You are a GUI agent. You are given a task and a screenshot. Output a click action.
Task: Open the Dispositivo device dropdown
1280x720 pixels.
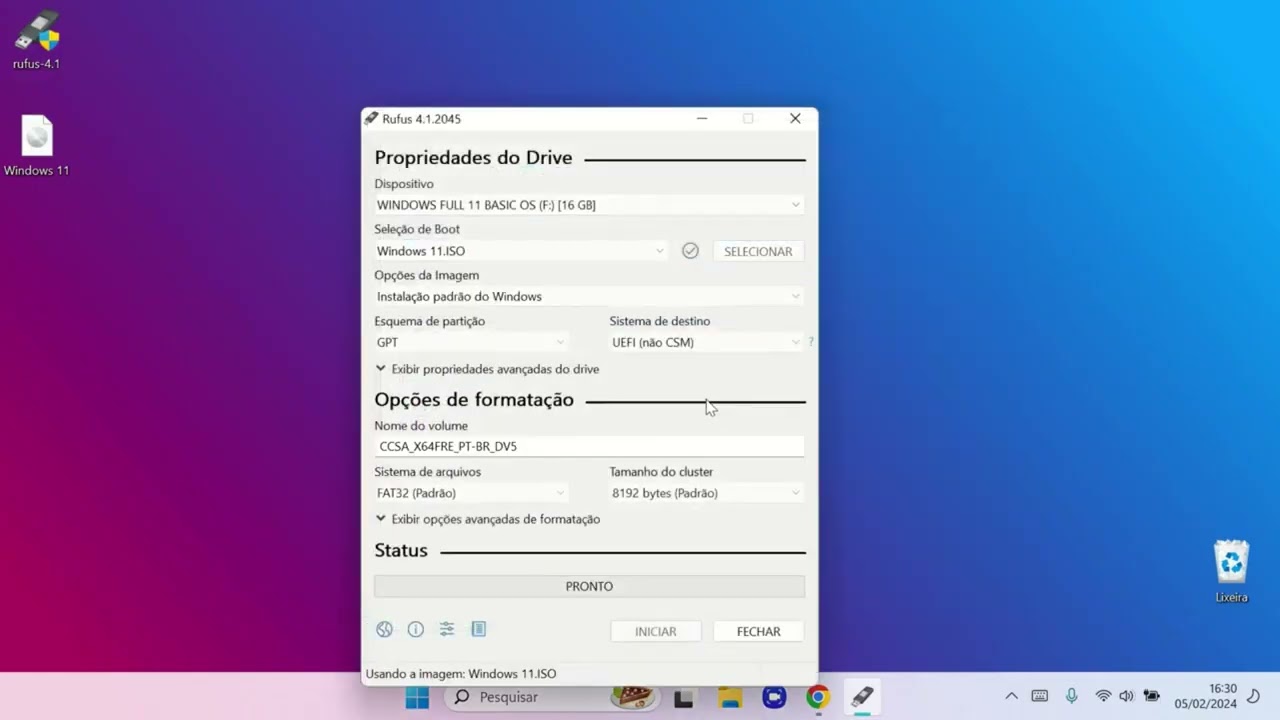click(x=589, y=205)
